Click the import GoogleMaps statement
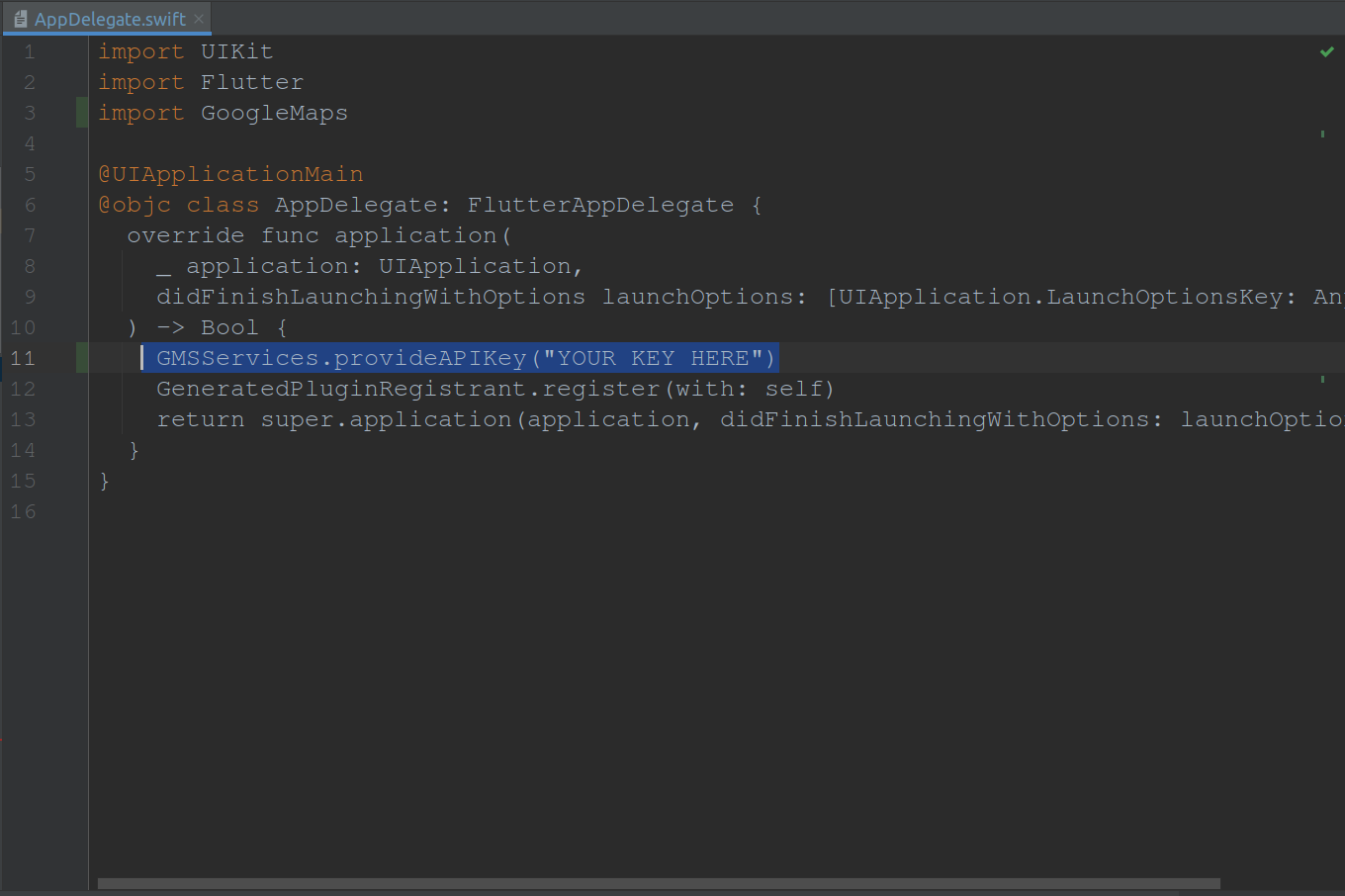Screen dimensions: 1345x896 click(x=223, y=112)
